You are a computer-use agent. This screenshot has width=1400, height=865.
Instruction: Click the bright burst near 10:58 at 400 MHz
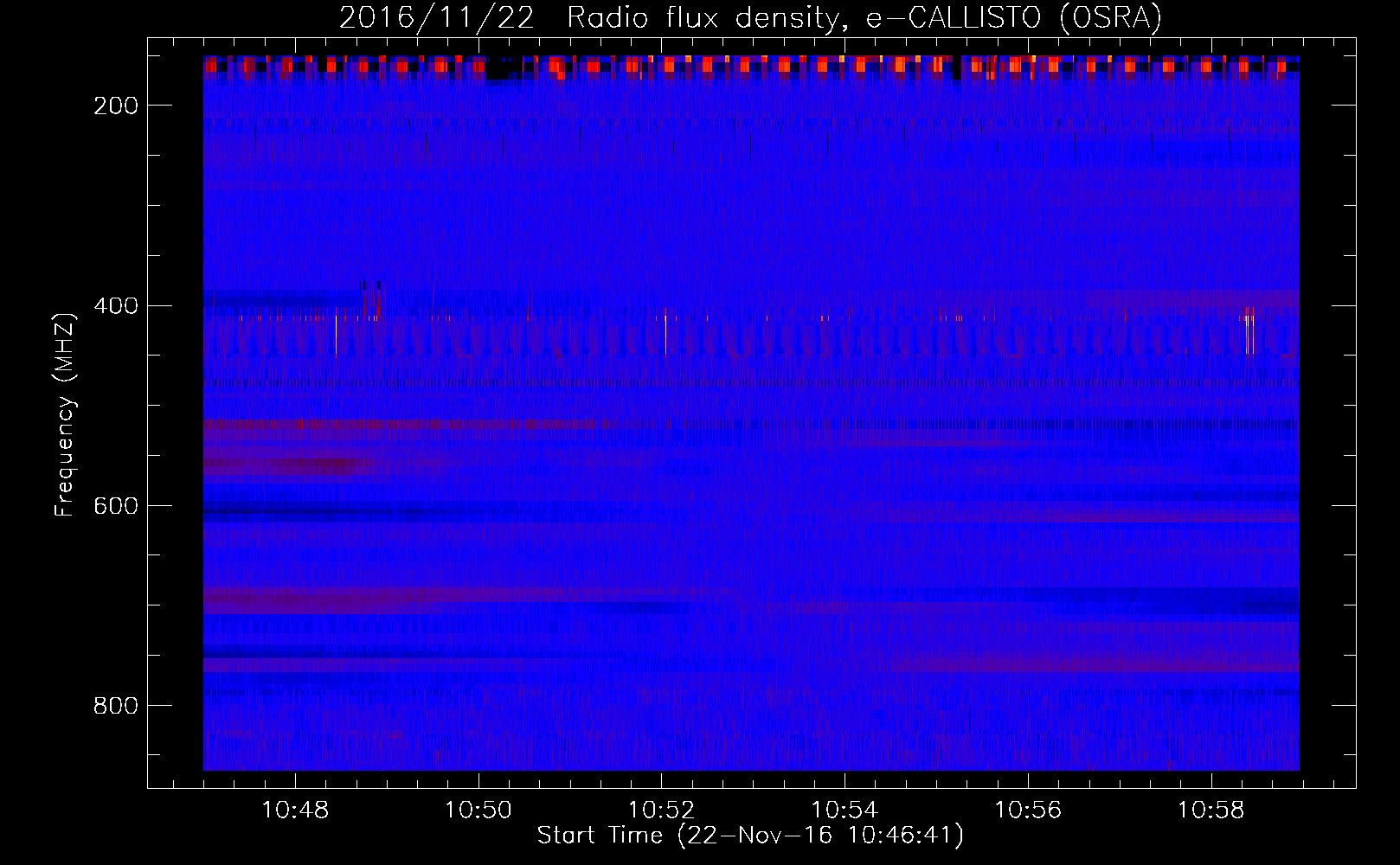coord(1249,330)
